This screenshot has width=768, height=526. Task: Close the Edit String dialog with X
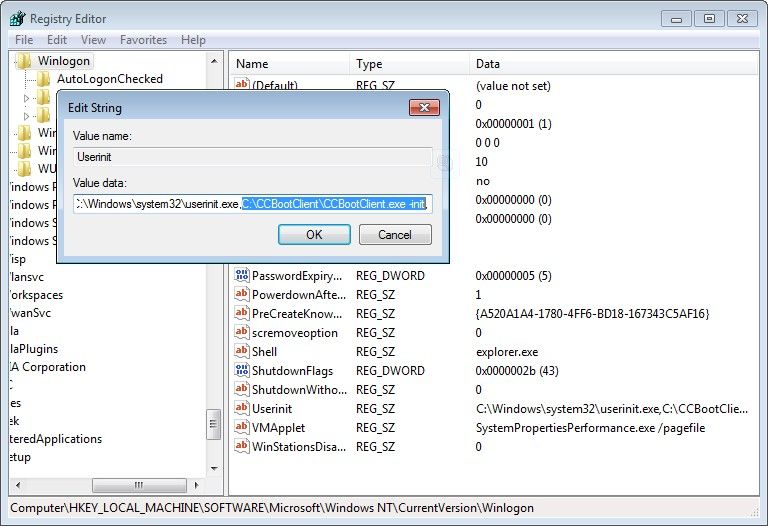tap(424, 107)
